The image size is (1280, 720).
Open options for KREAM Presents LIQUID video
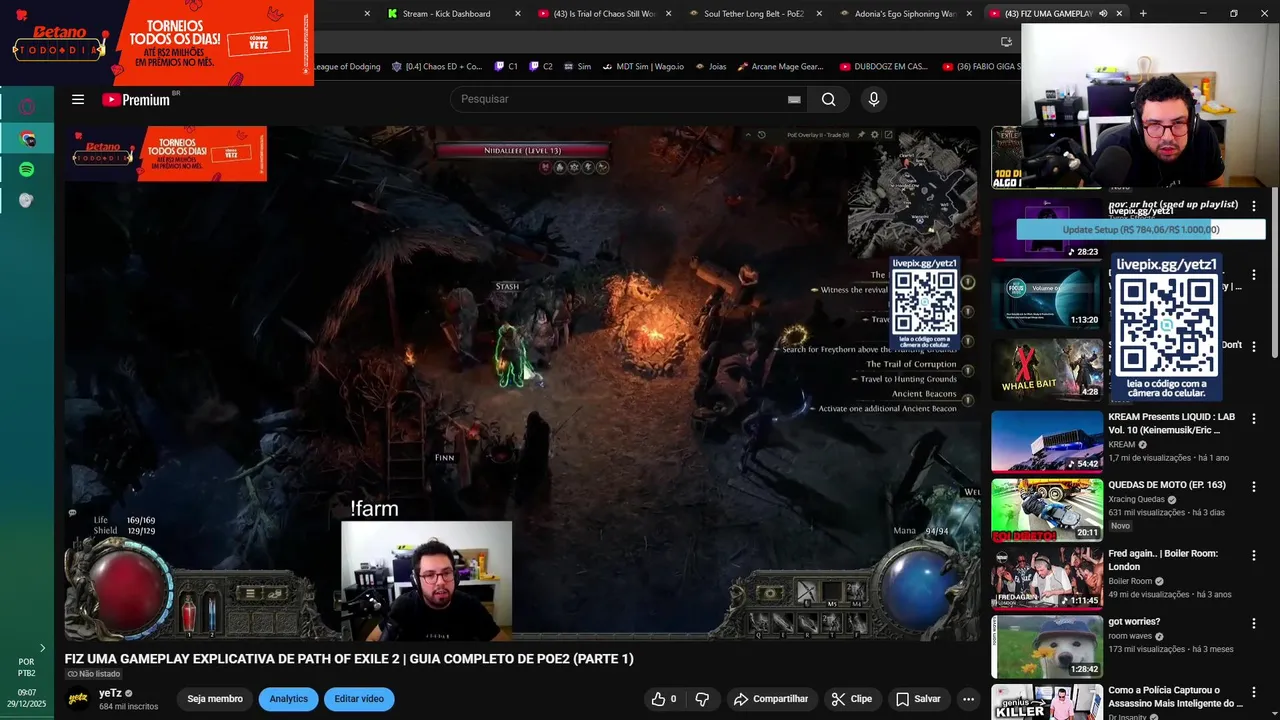pos(1254,419)
